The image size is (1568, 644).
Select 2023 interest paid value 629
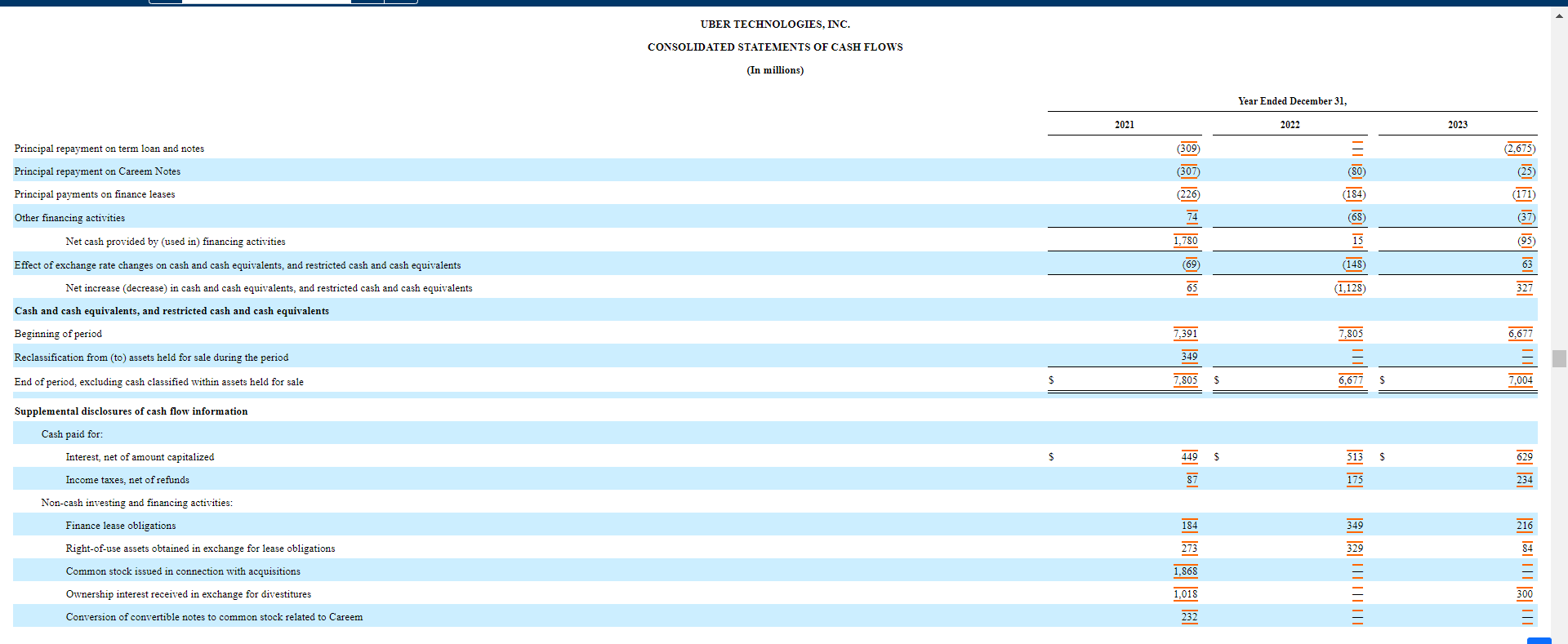pyautogui.click(x=1525, y=457)
